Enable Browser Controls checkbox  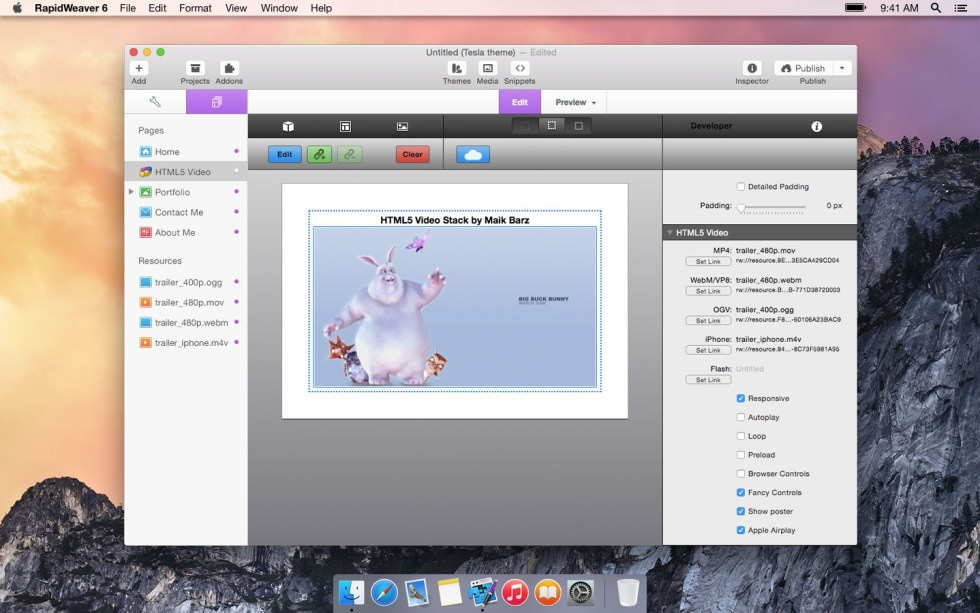coord(741,473)
